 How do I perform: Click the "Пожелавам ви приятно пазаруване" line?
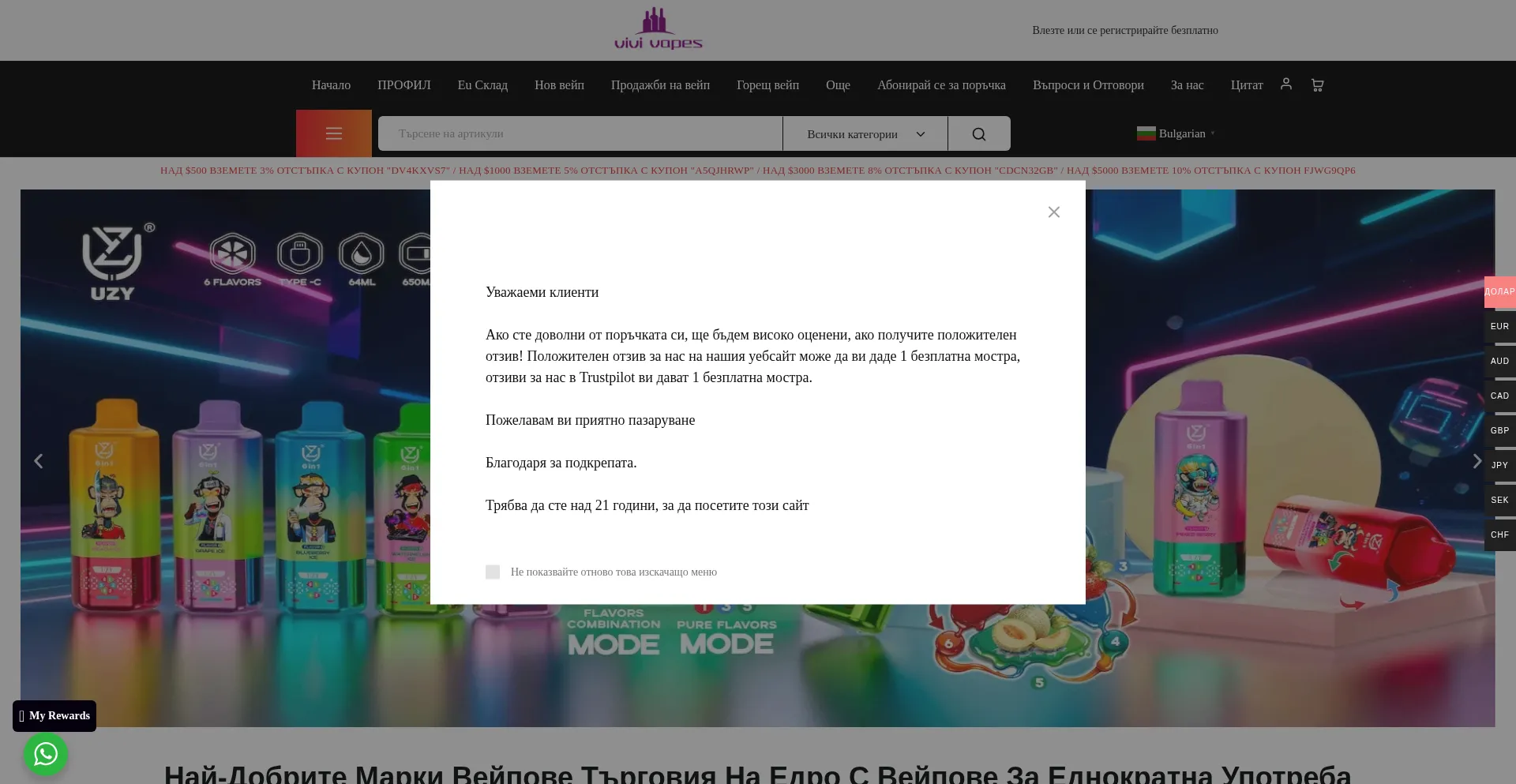tap(591, 420)
